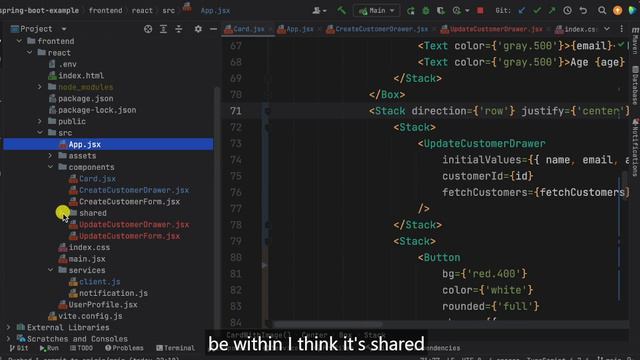
Task: Collapse the frontend folder
Action: coord(19,41)
